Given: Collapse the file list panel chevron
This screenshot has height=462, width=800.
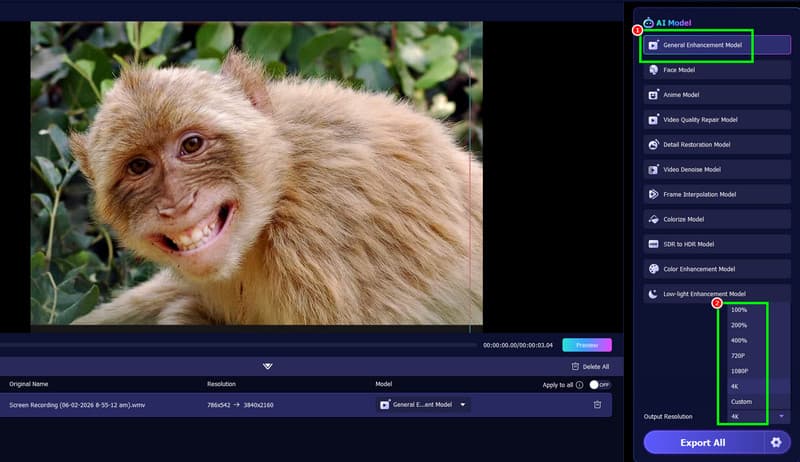Looking at the screenshot, I should click(x=267, y=366).
